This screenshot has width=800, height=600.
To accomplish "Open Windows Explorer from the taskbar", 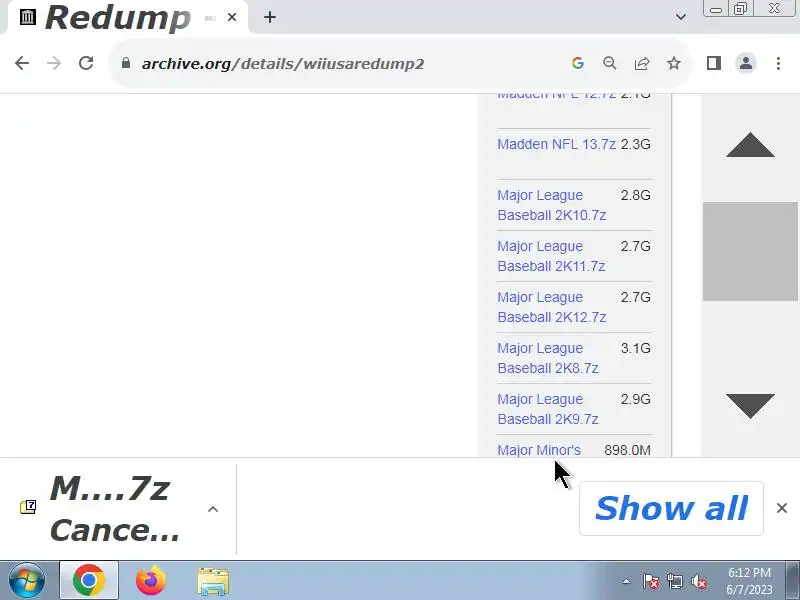I will pyautogui.click(x=213, y=581).
